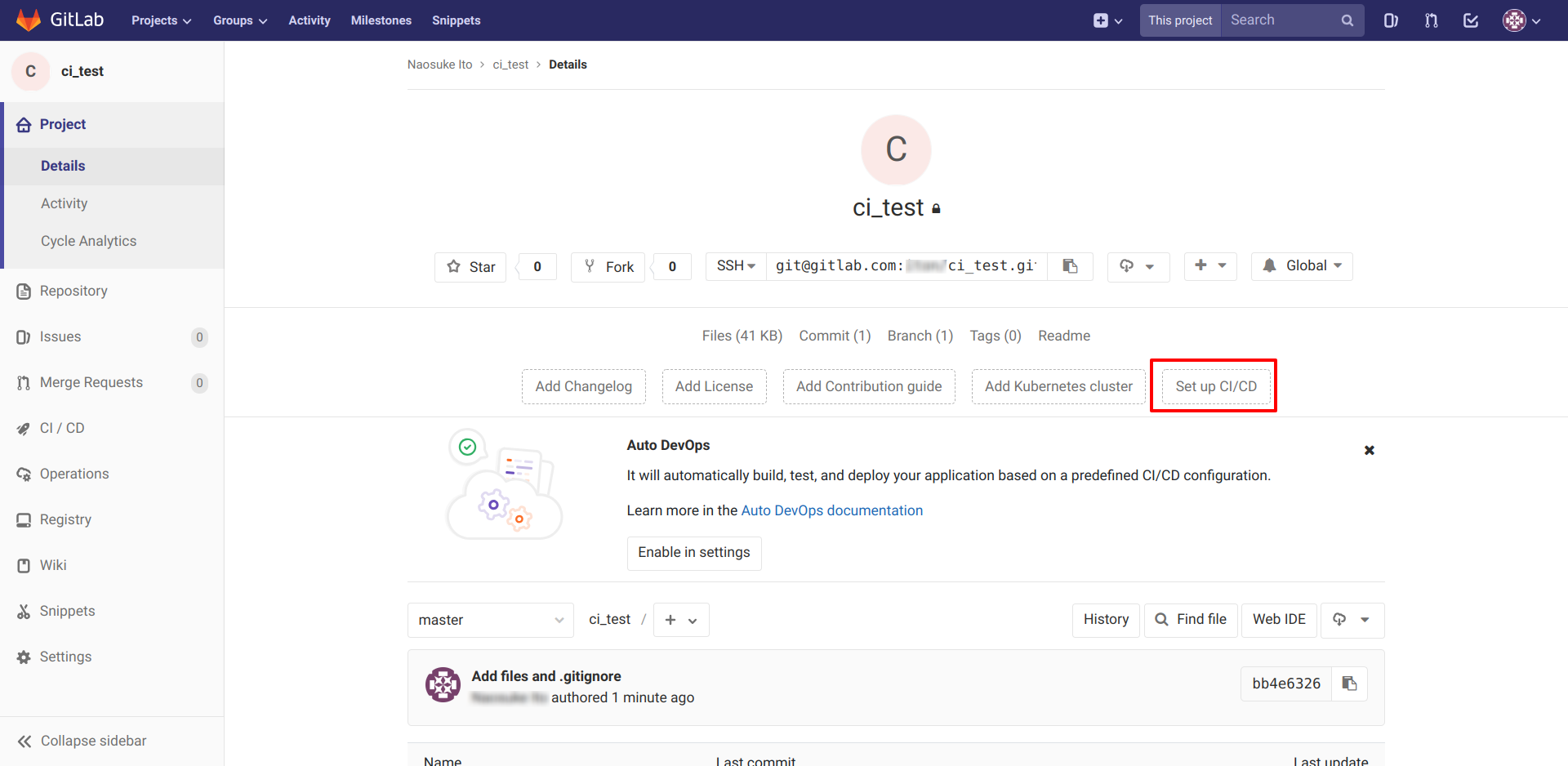1568x766 pixels.
Task: Click Enable in settings button
Action: tap(694, 553)
